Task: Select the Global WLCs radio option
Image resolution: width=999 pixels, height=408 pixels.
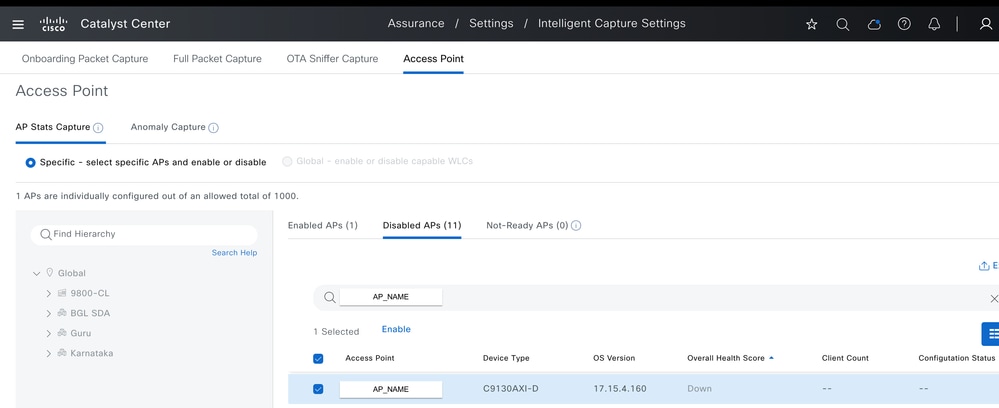Action: click(x=287, y=162)
